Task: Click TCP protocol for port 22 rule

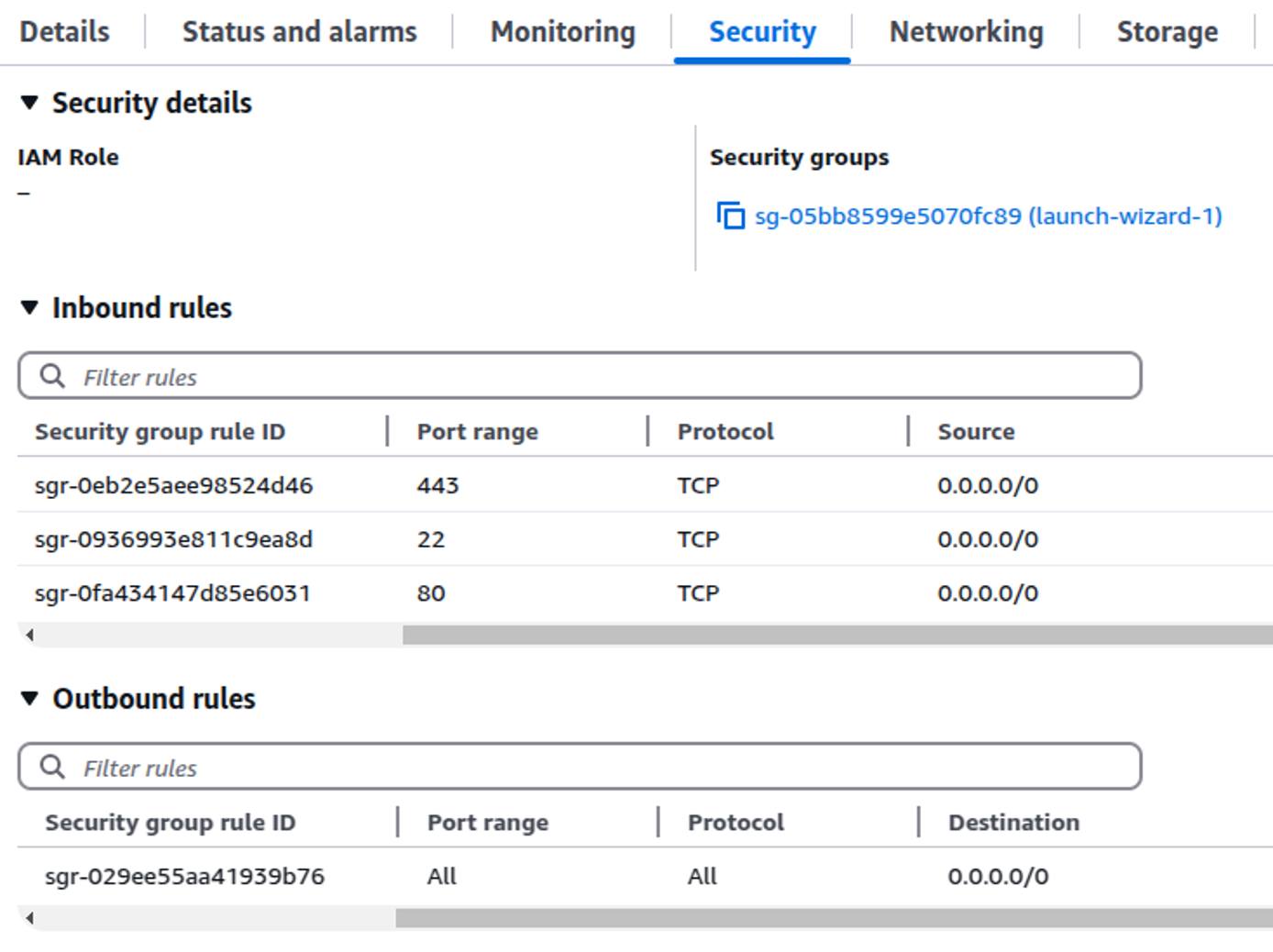Action: click(x=698, y=539)
